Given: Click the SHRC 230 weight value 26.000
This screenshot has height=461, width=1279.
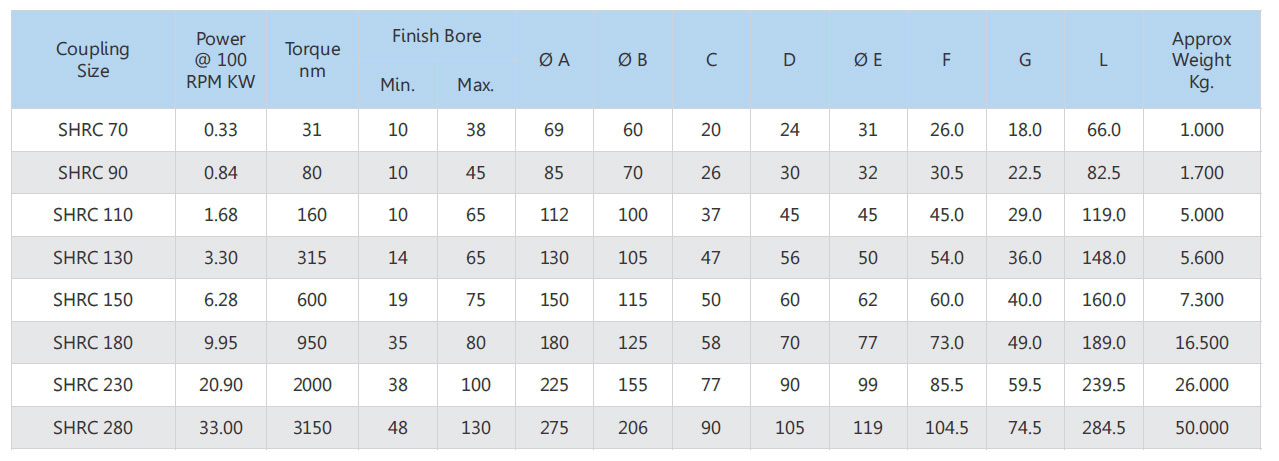Looking at the screenshot, I should pos(1201,385).
